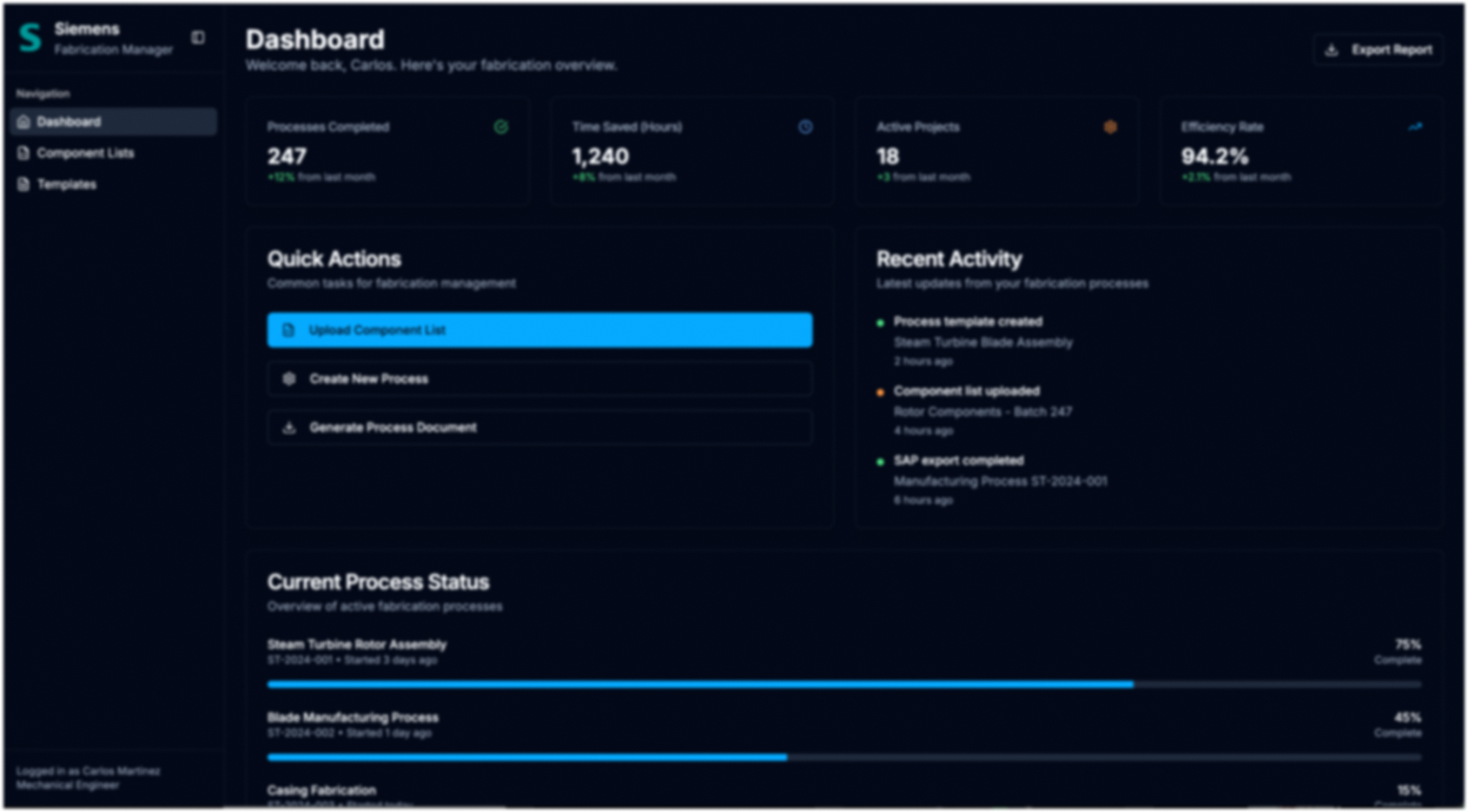Click Manufacturing Process ST-2024-001 text
This screenshot has width=1468, height=812.
click(1001, 481)
